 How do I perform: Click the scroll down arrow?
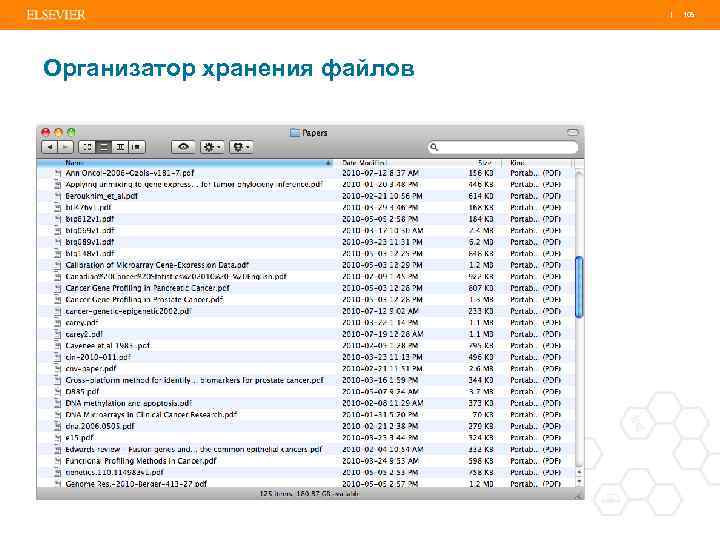point(579,482)
